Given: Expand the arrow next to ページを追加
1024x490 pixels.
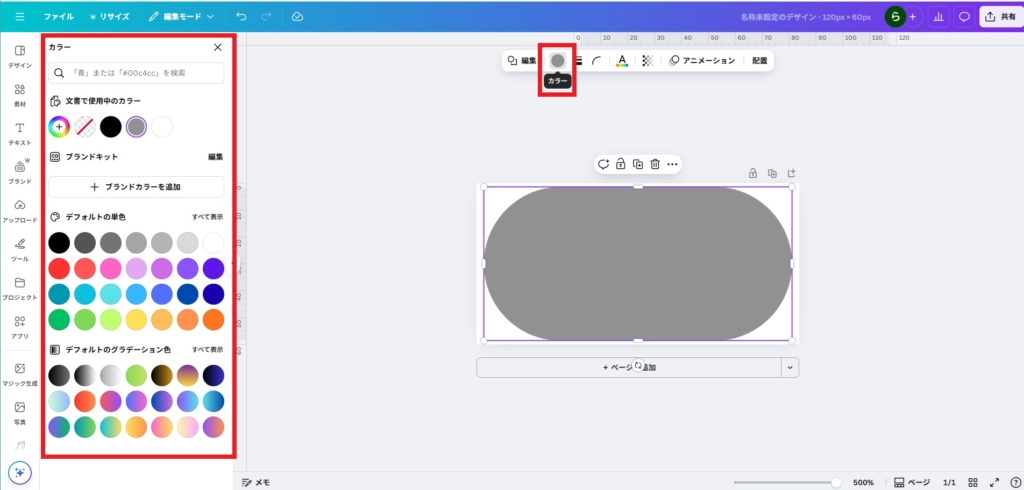Looking at the screenshot, I should click(x=790, y=367).
